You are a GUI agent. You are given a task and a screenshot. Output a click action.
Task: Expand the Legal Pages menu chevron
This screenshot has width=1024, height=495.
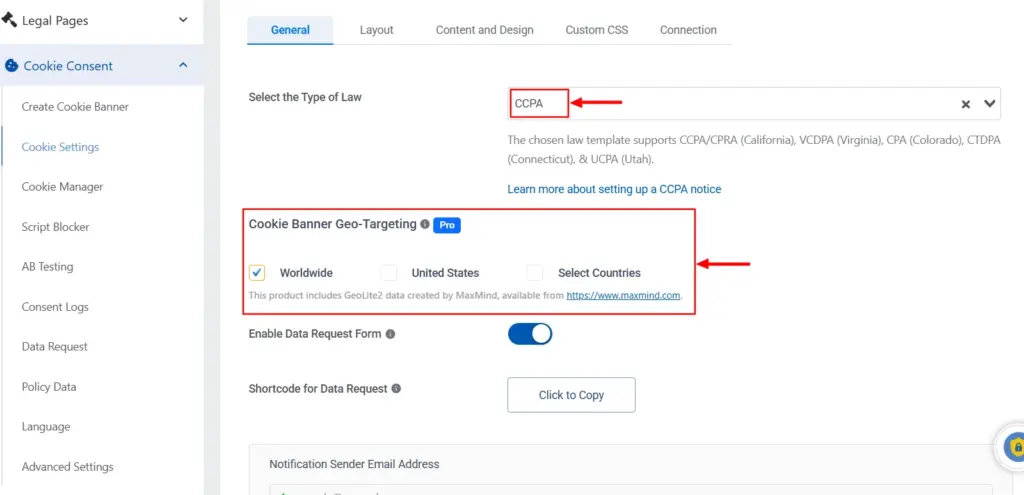[184, 20]
